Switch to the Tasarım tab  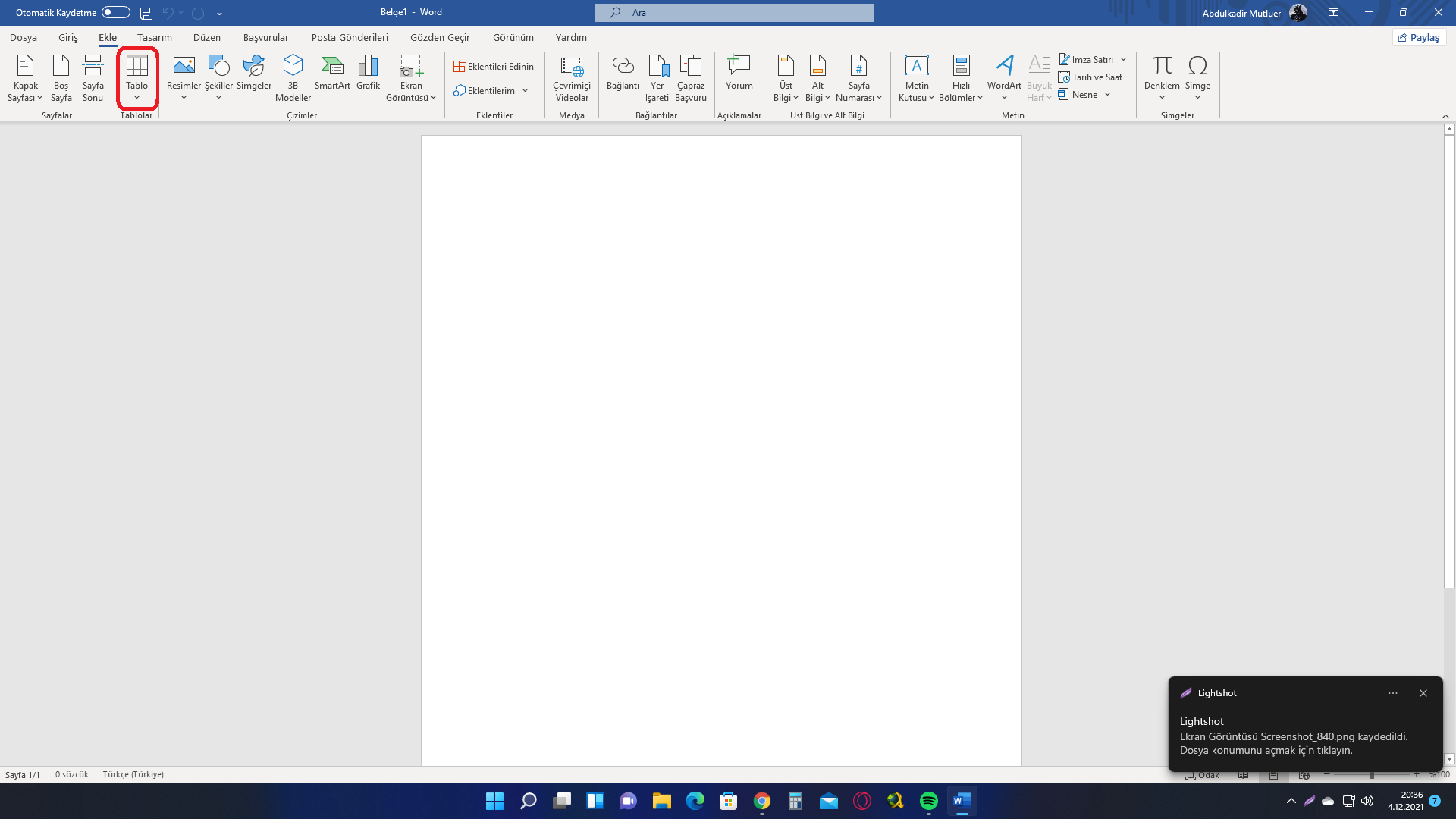[155, 37]
